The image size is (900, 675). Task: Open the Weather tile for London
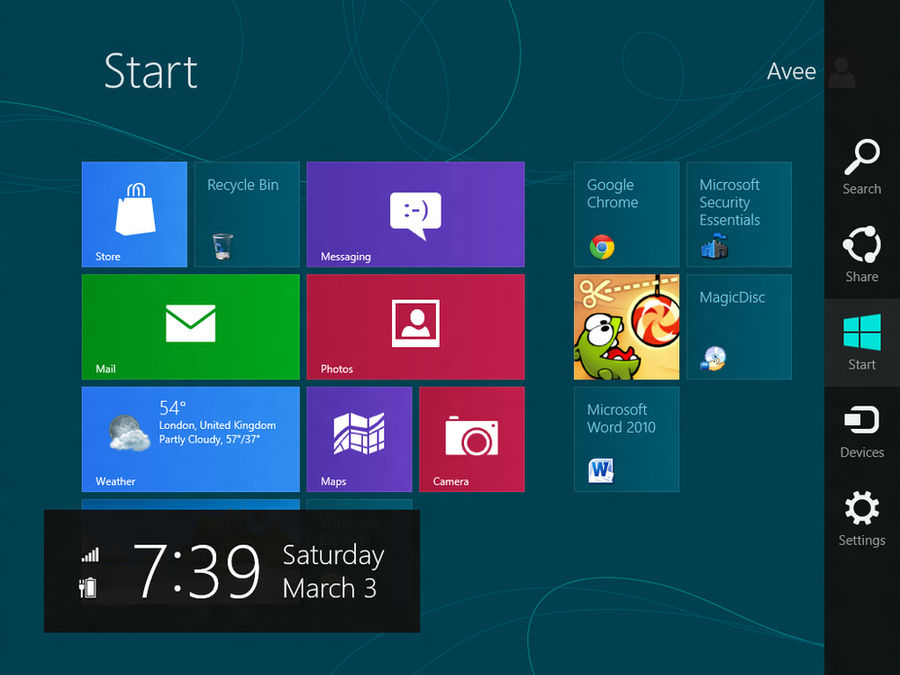191,439
